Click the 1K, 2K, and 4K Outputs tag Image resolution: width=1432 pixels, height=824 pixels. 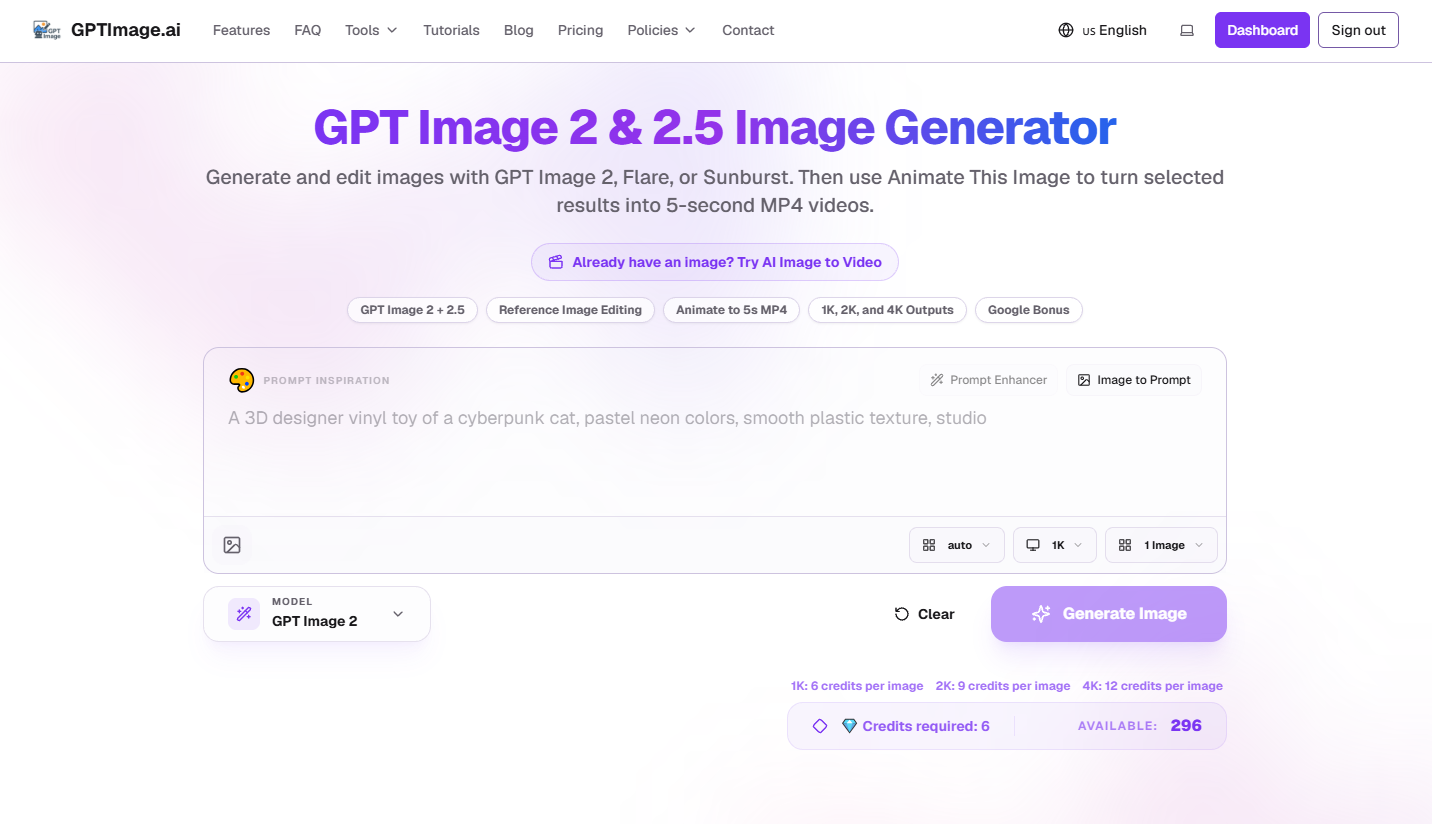point(887,310)
